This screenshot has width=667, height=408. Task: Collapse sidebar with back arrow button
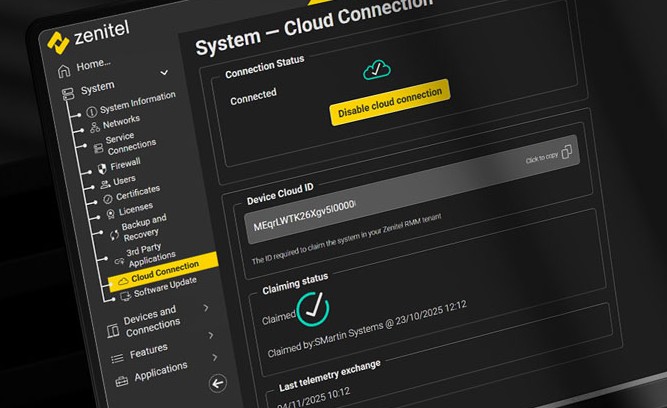tap(218, 384)
